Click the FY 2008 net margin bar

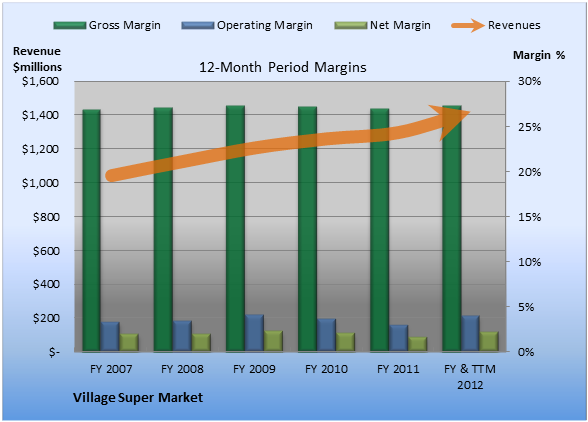point(201,342)
